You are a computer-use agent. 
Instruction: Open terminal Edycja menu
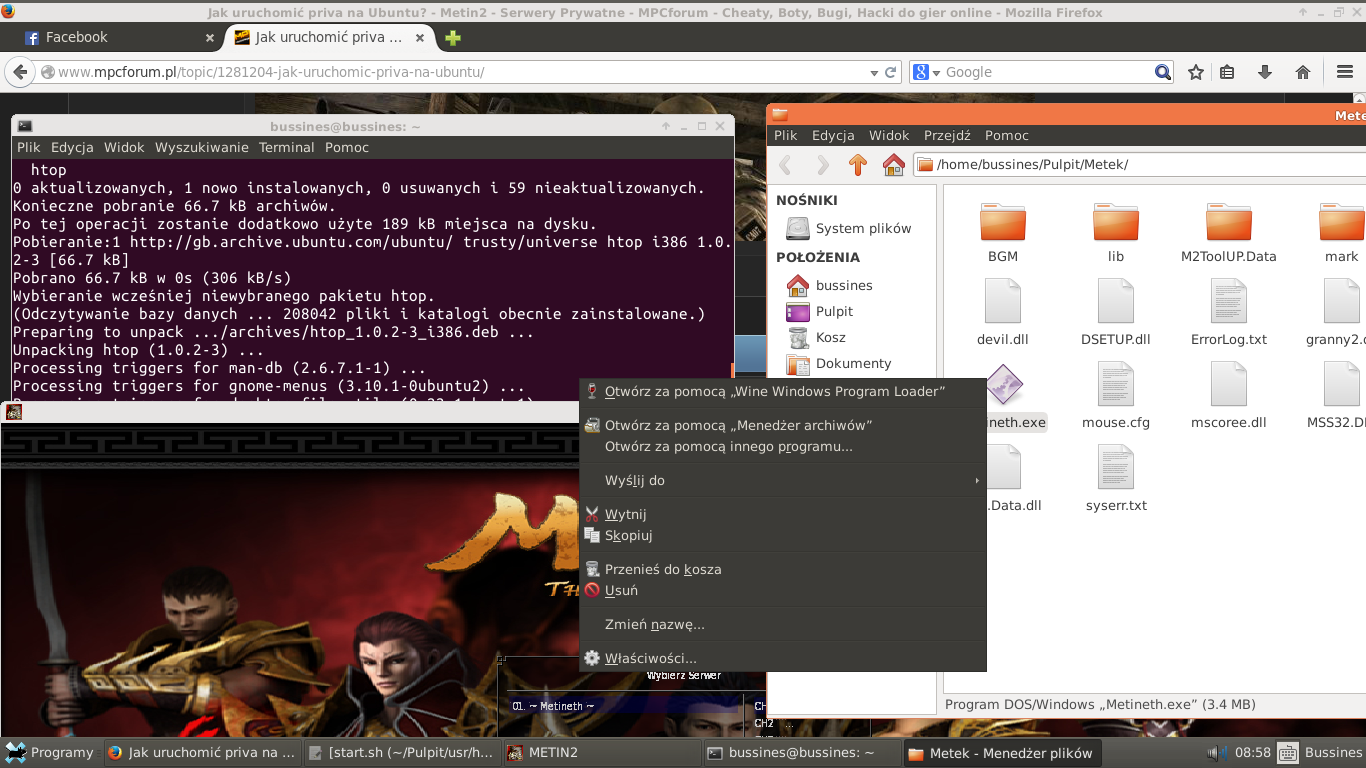click(72, 147)
